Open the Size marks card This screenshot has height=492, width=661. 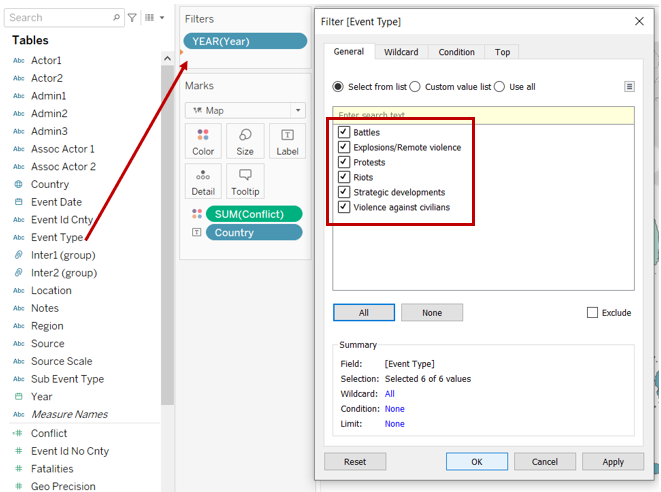[x=245, y=141]
